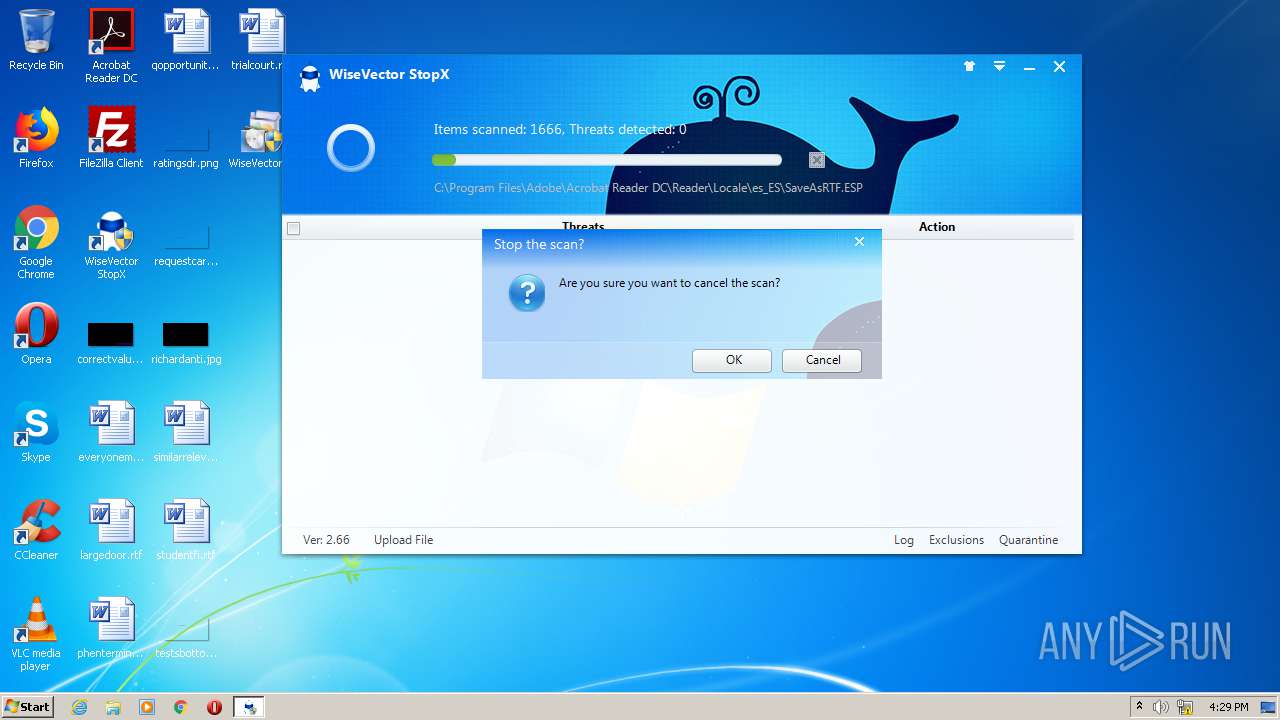The height and width of the screenshot is (720, 1280).
Task: Toggle the select-all threats checkbox
Action: (293, 228)
